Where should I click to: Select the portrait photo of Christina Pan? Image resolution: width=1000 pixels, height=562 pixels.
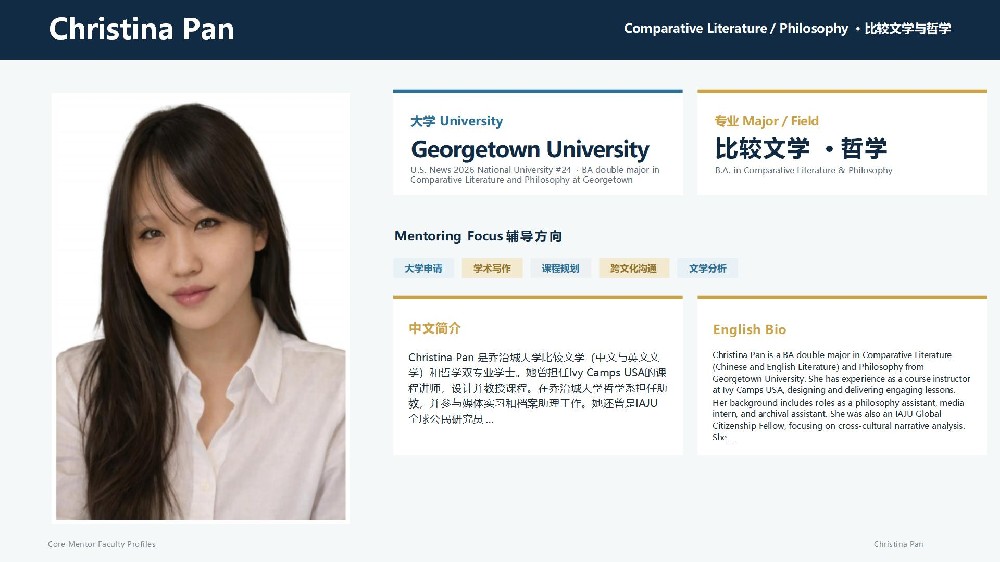click(x=201, y=307)
